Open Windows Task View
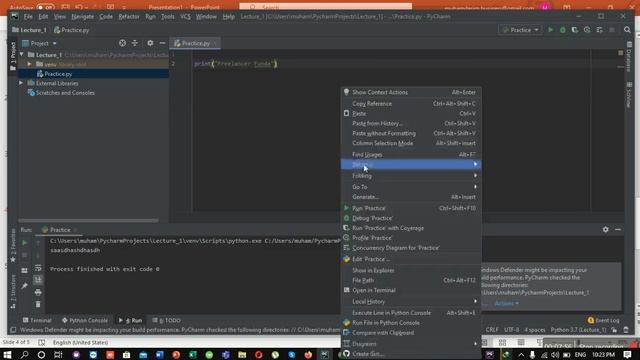640x360 pixels. 58,354
